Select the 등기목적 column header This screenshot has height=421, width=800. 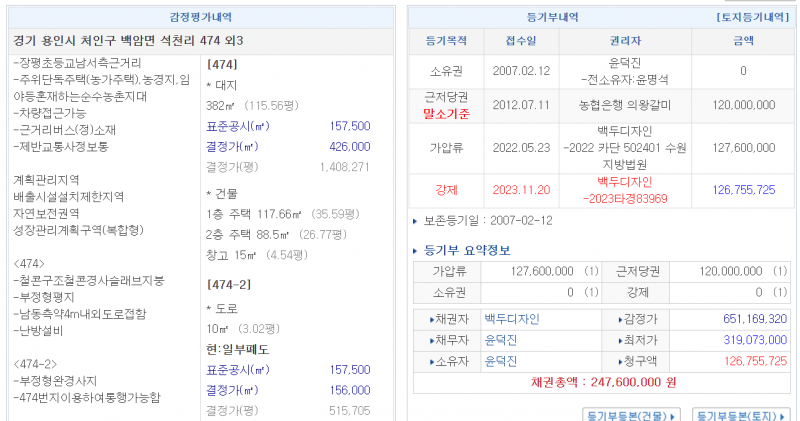(446, 42)
